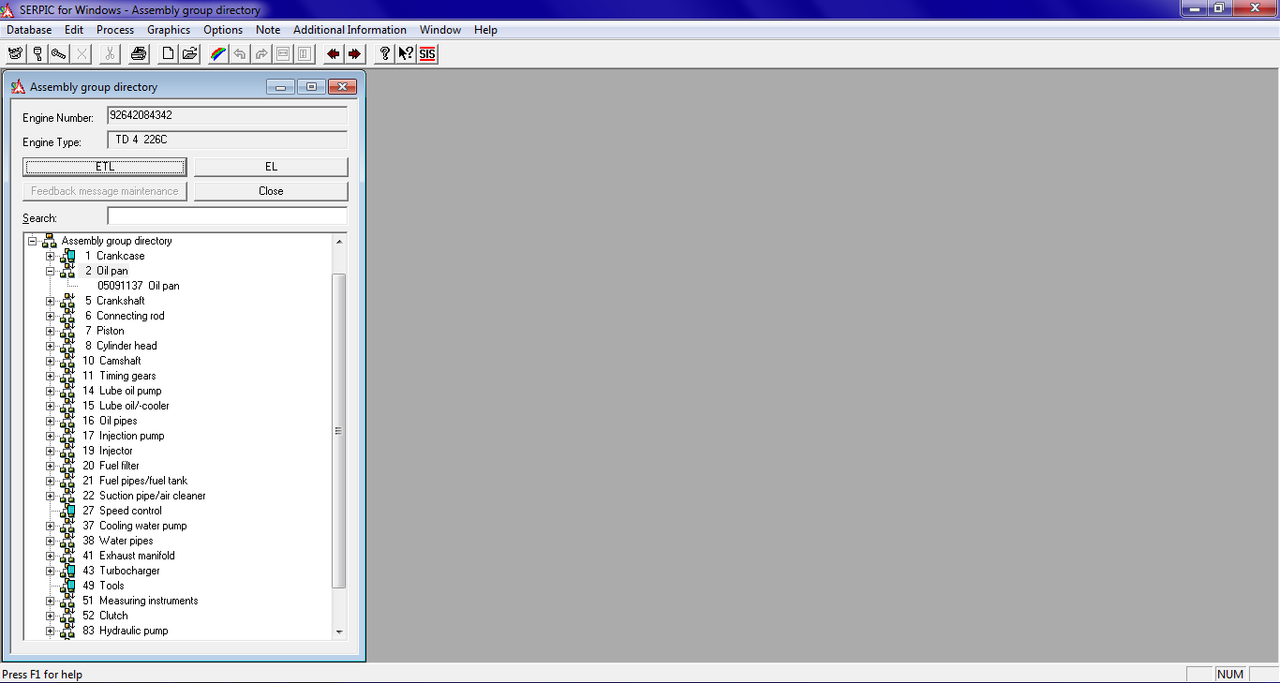Screen dimensions: 1280x683
Task: Click the Engine Type field
Action: pos(227,140)
